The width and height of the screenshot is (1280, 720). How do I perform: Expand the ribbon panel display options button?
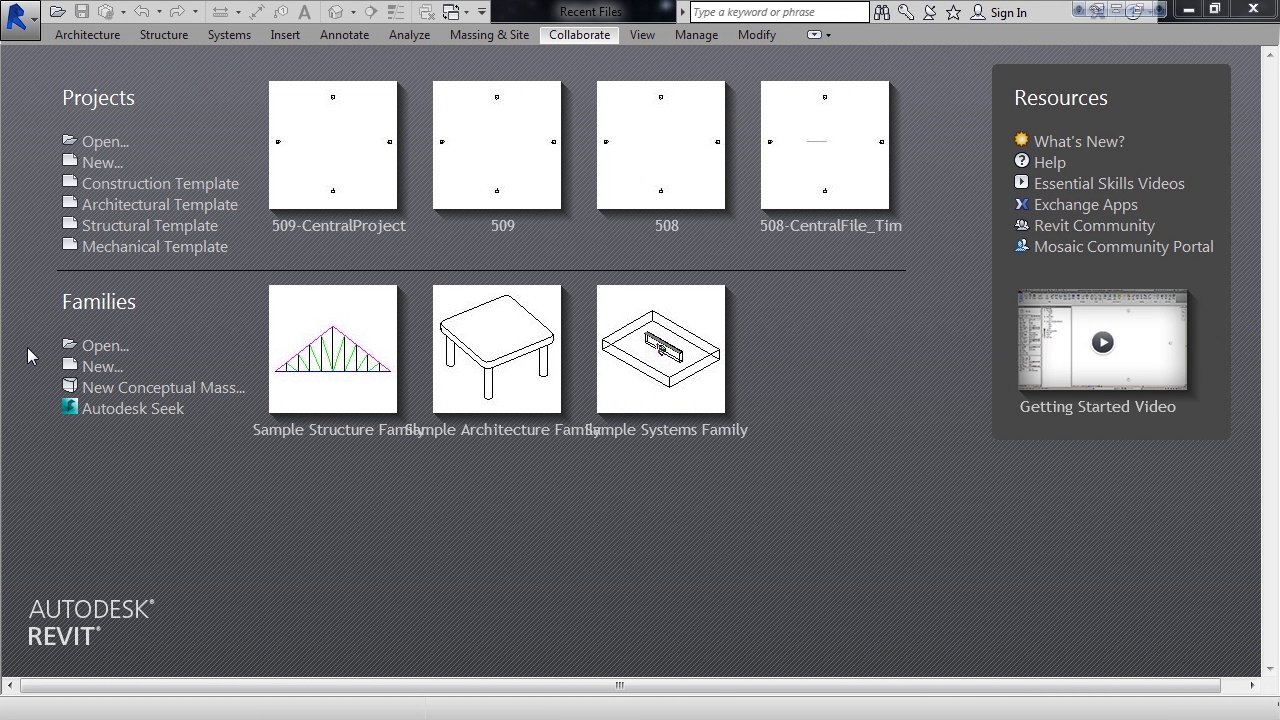pos(819,35)
